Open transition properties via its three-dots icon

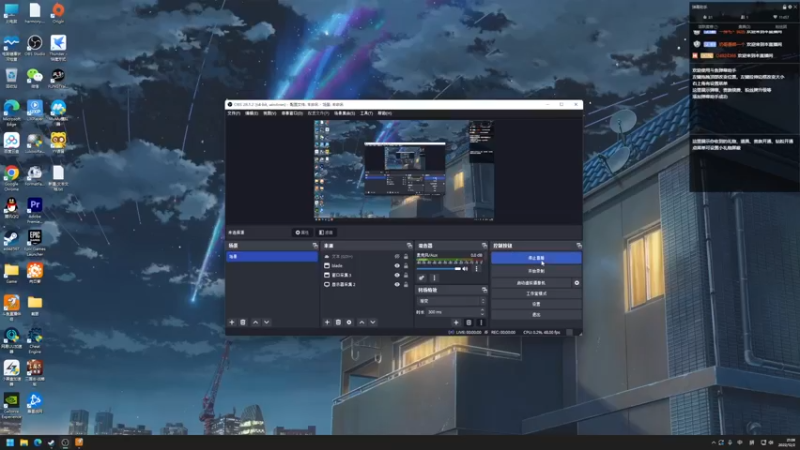pyautogui.click(x=481, y=322)
